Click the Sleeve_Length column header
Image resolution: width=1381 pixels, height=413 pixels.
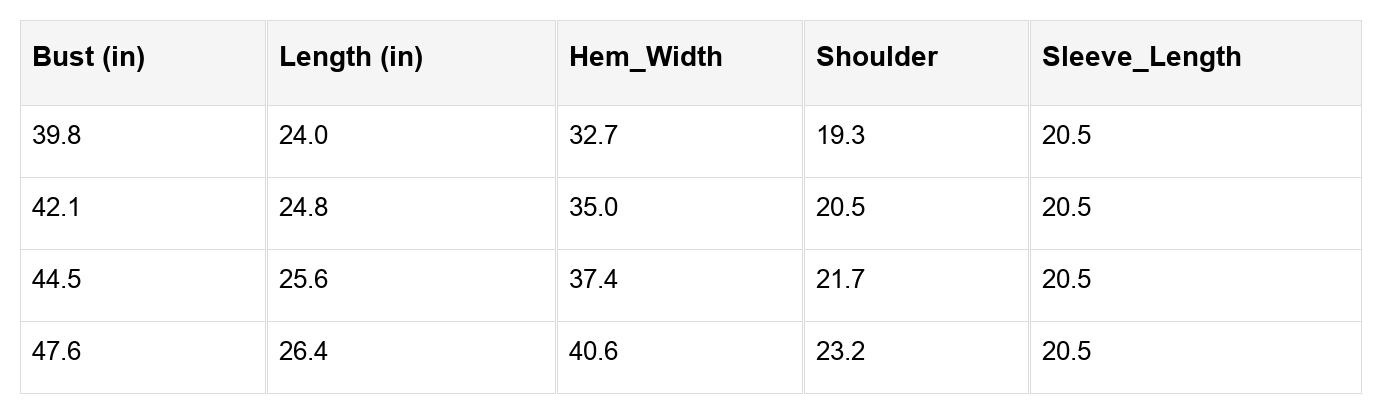[1141, 57]
